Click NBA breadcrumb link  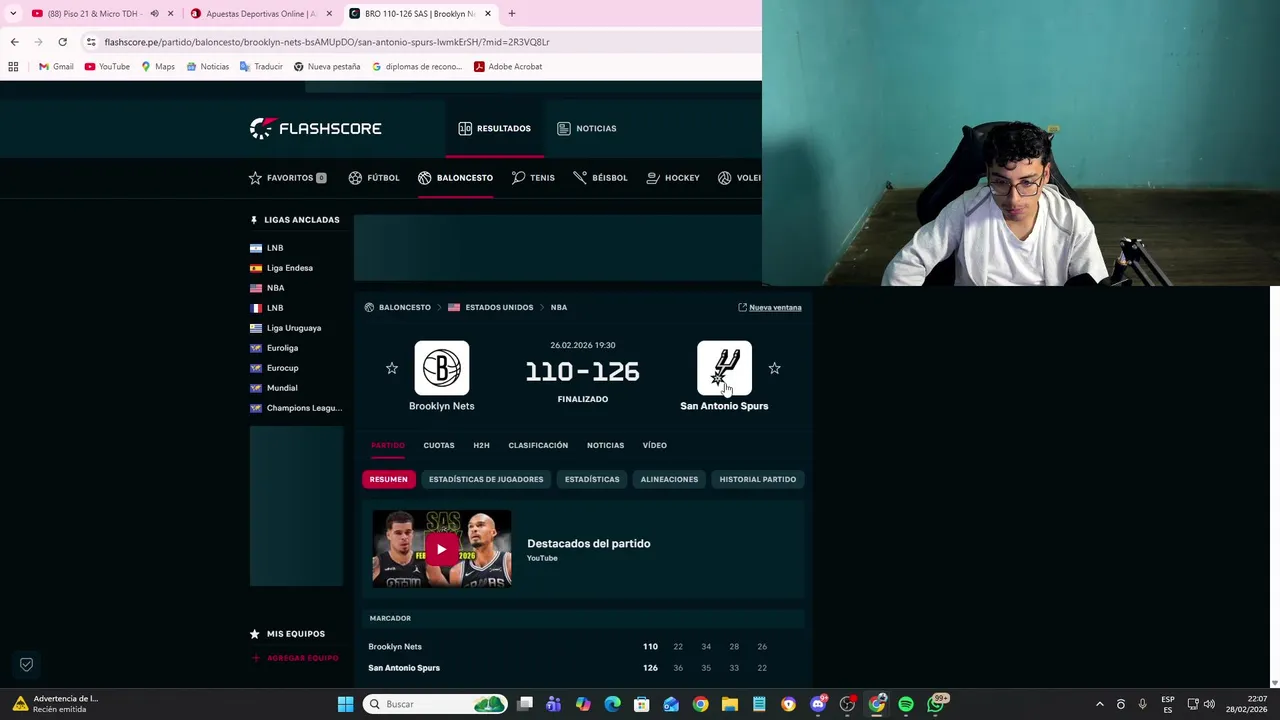(559, 307)
